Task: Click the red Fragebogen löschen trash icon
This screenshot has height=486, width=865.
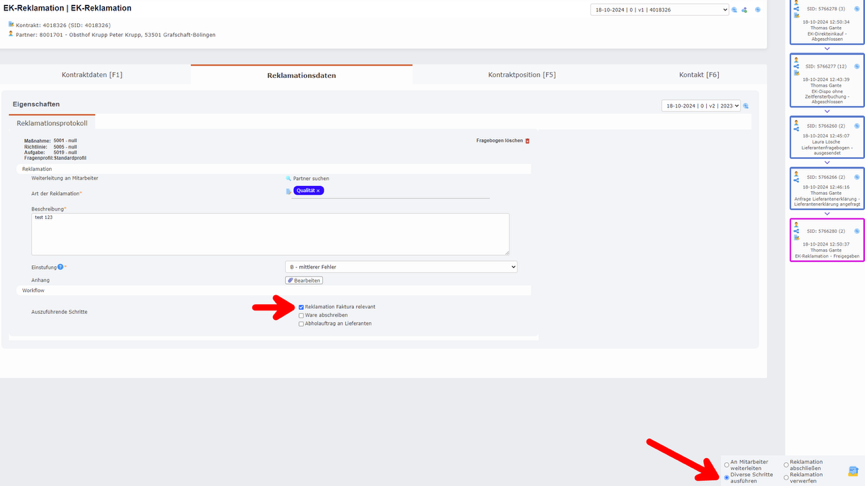Action: [527, 141]
